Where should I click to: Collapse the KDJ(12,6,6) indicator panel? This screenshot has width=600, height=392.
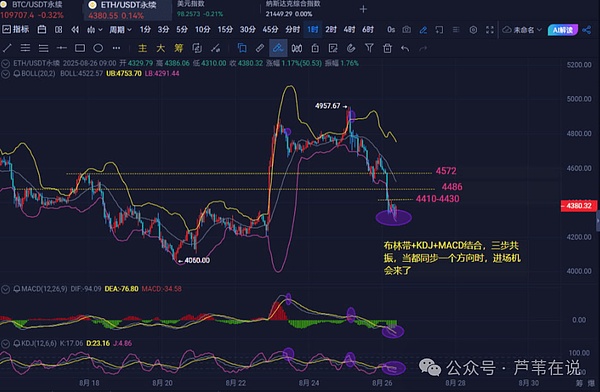tap(5, 344)
